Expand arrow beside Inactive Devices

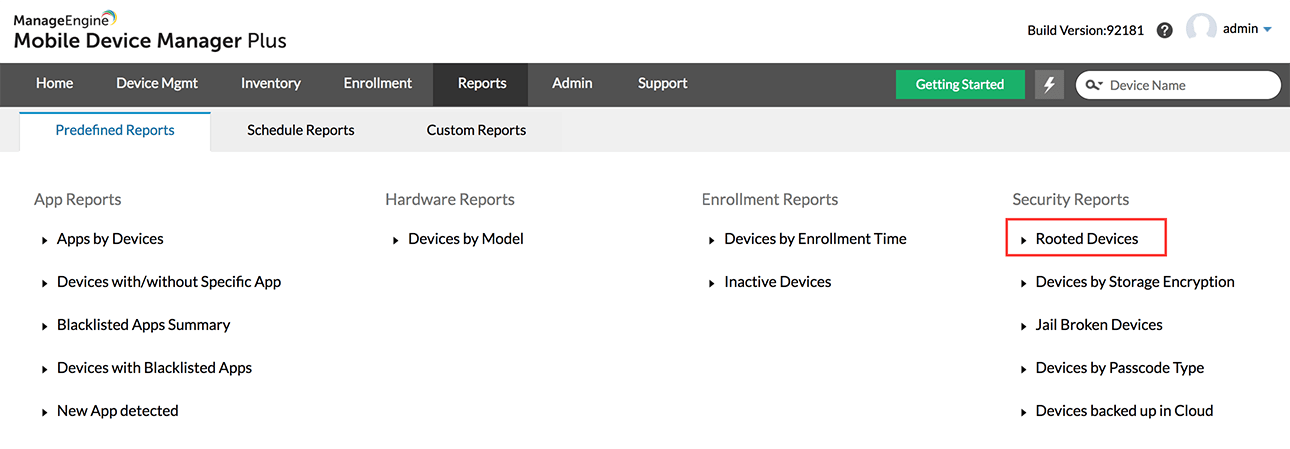(712, 284)
